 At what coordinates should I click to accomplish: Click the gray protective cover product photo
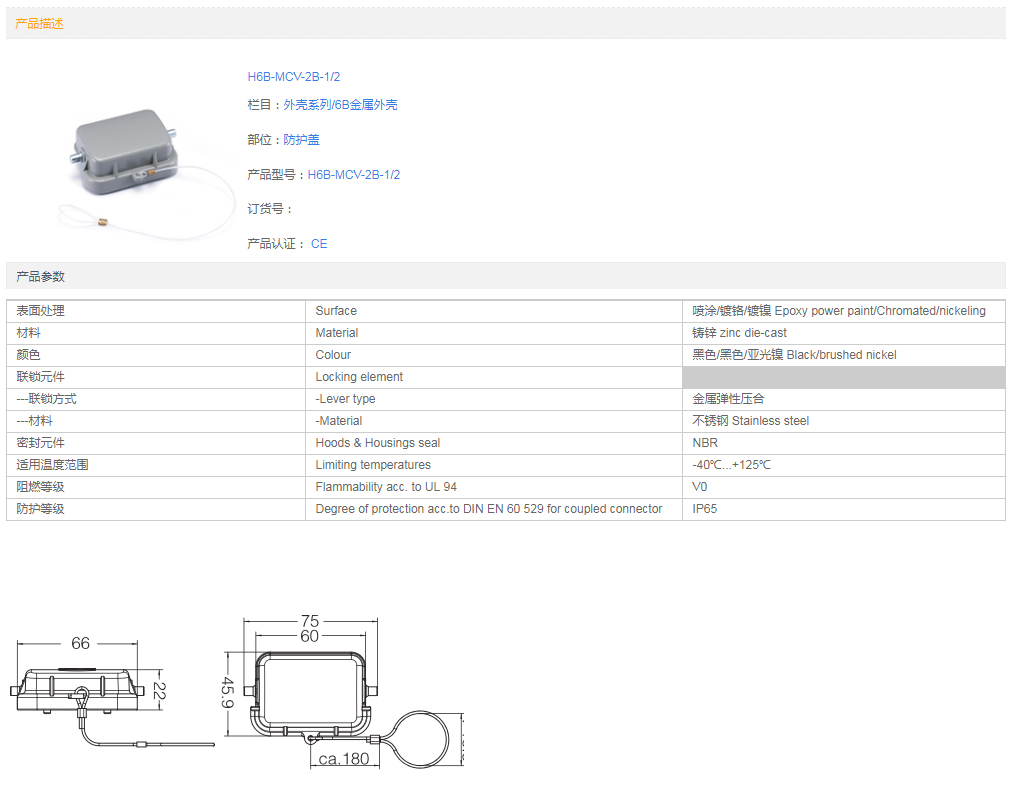pos(127,160)
